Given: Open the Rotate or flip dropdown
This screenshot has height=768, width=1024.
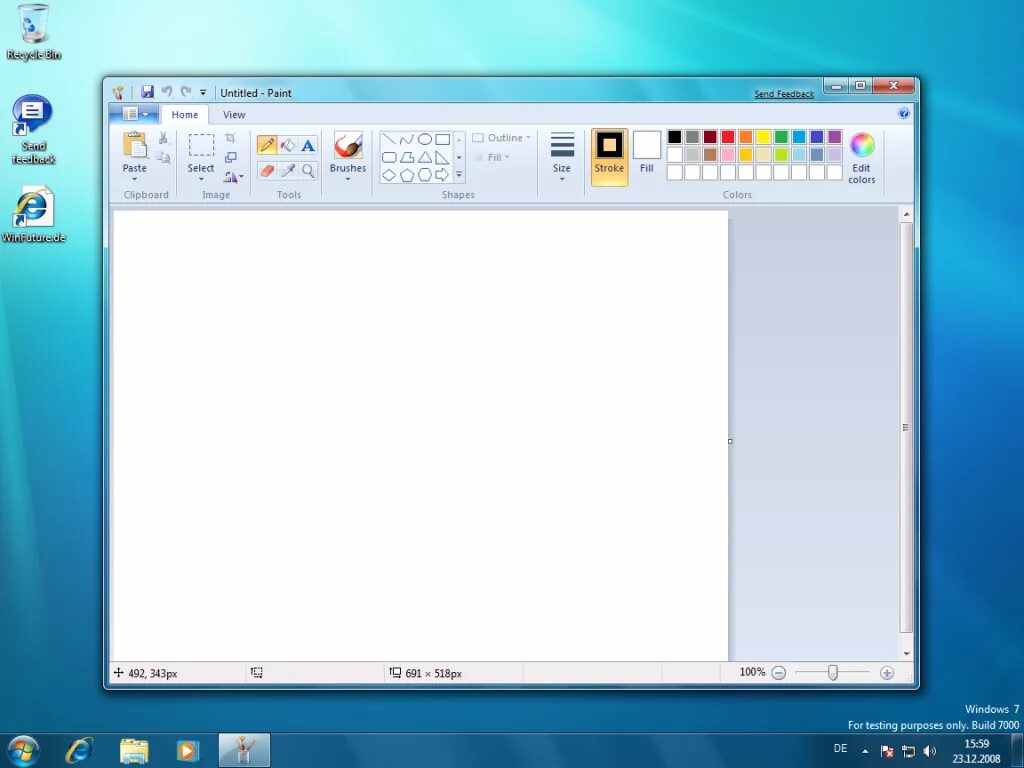Looking at the screenshot, I should tap(233, 176).
